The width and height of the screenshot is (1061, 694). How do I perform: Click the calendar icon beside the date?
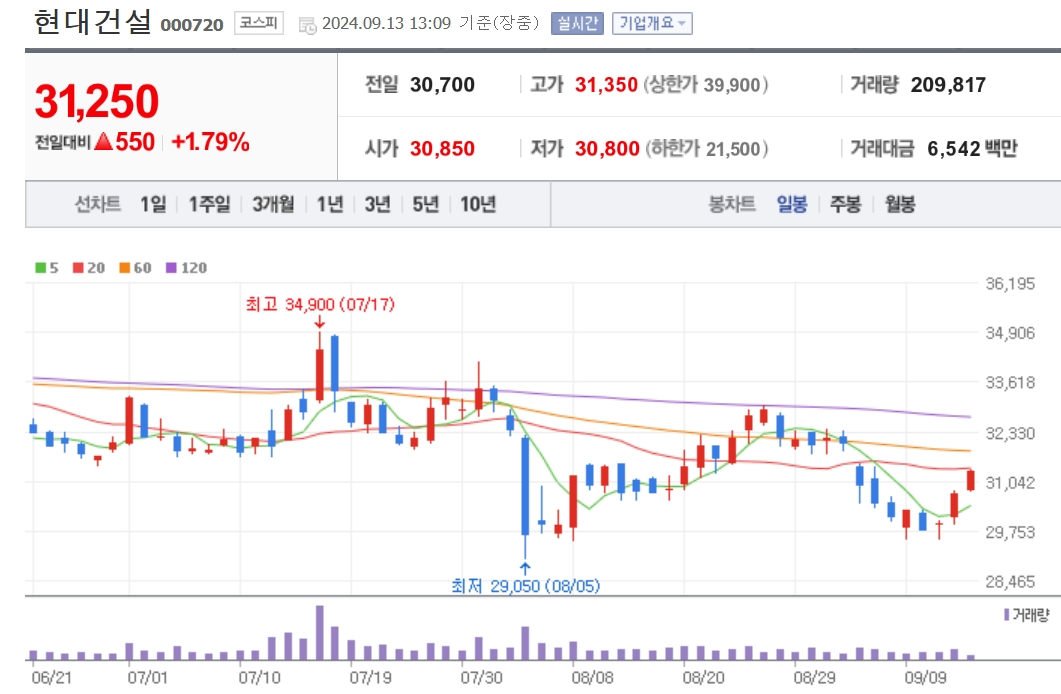(x=308, y=26)
